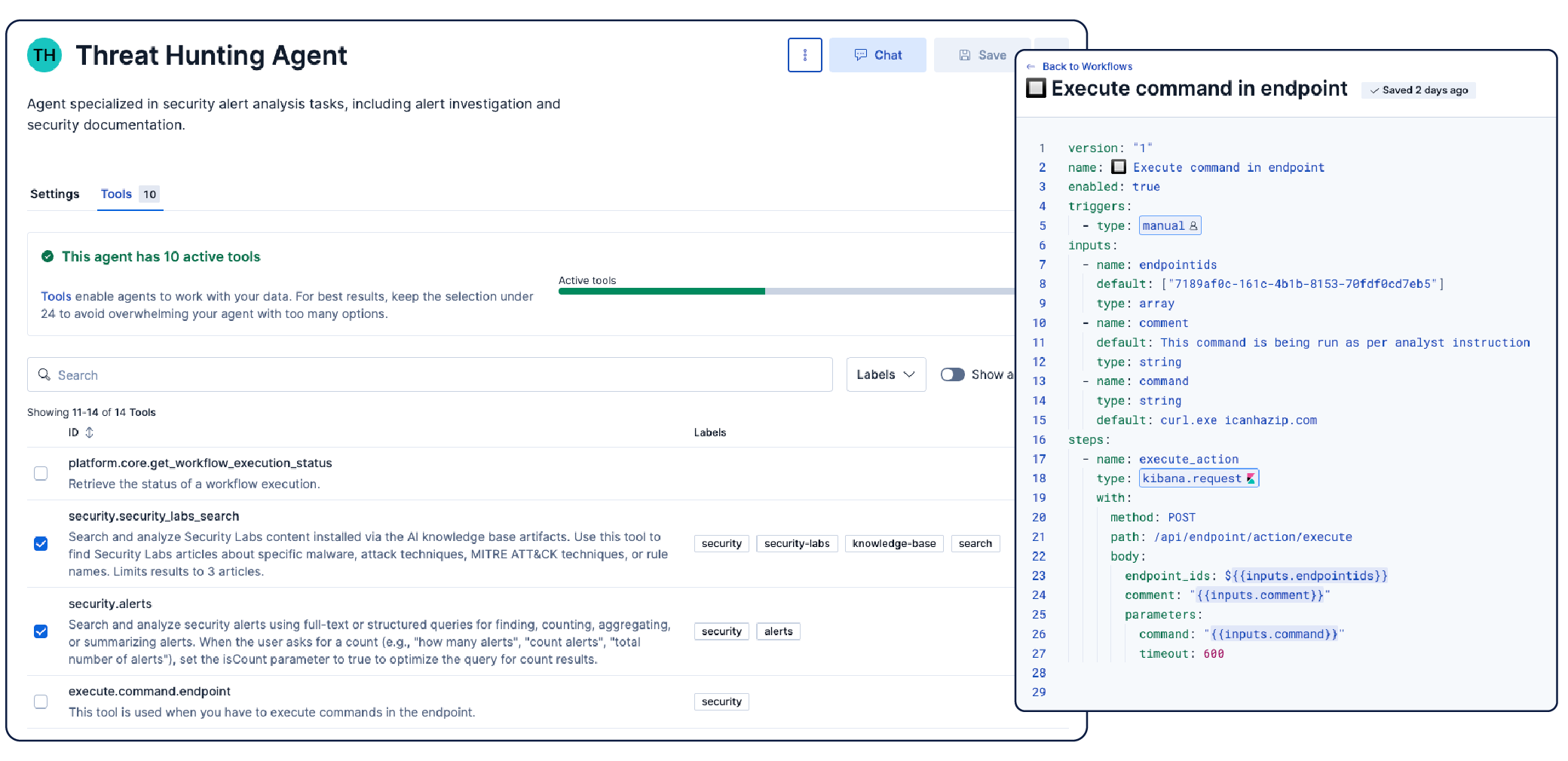Screen dimensions: 1568x761
Task: Select the Tools tab
Action: coord(117,194)
